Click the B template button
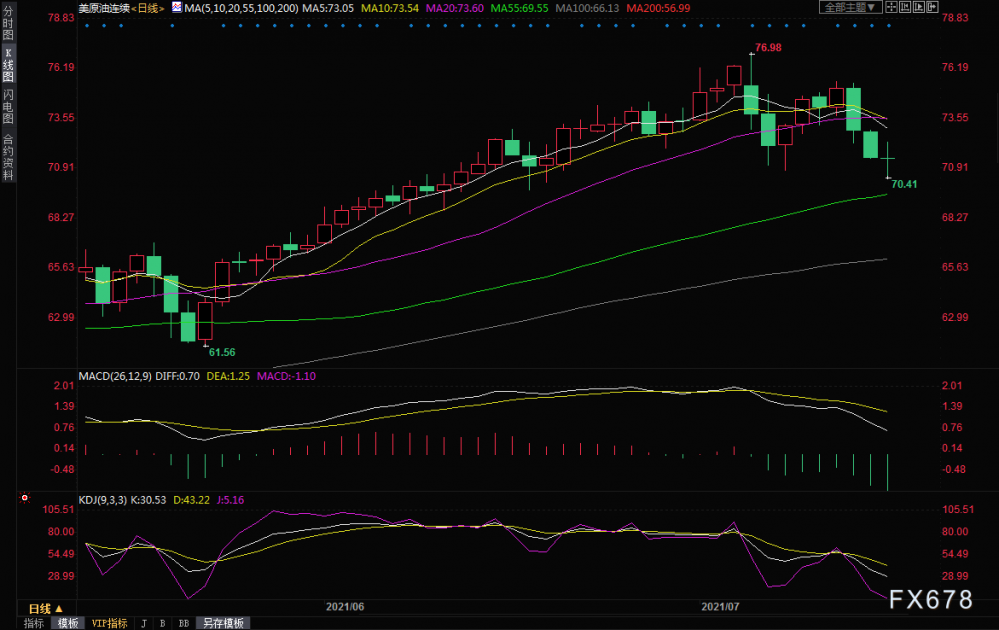This screenshot has height=630, width=999. pyautogui.click(x=163, y=623)
